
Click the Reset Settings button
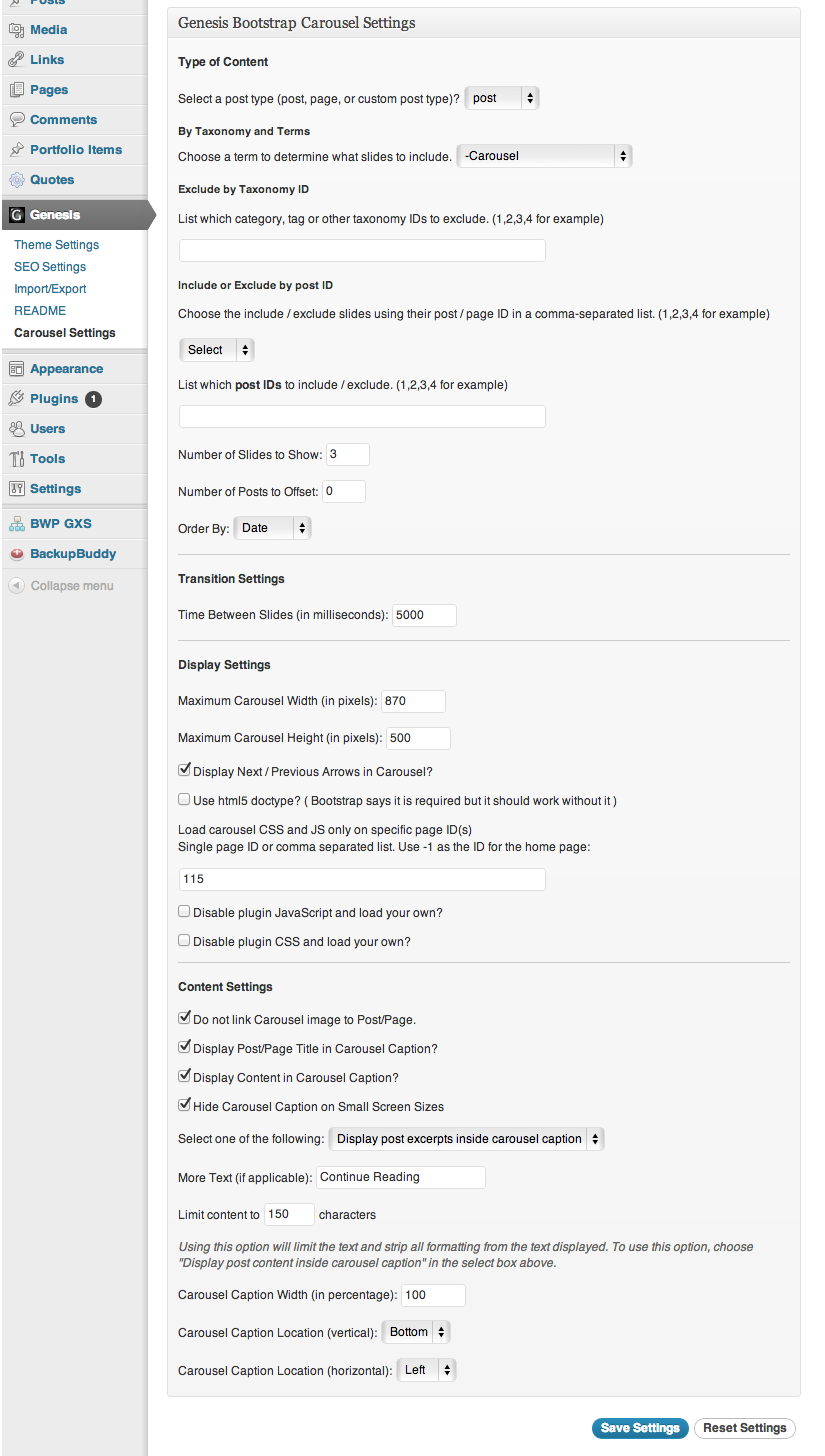[745, 1428]
